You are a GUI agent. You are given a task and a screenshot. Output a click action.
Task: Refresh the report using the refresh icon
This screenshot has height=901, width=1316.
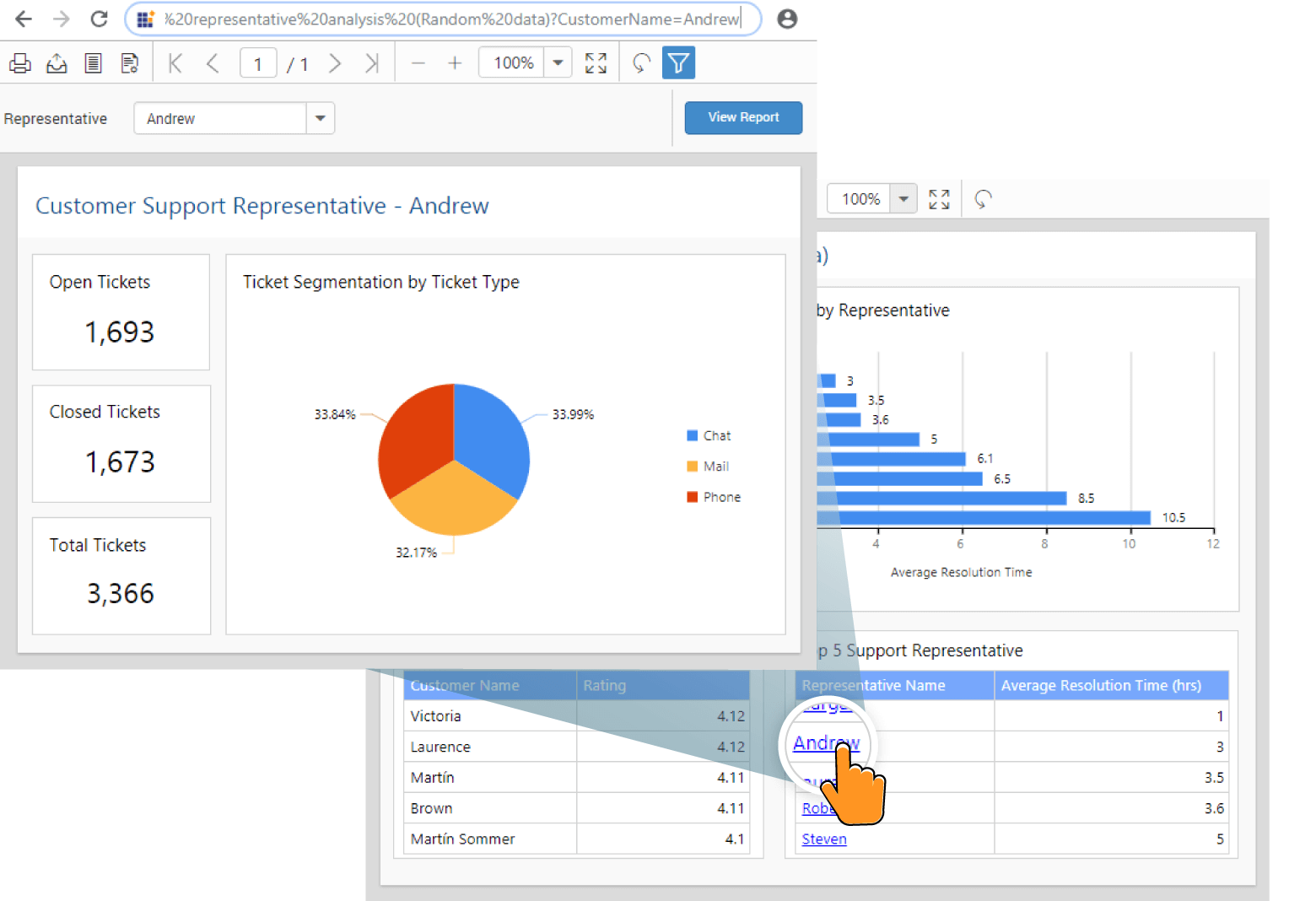coord(639,62)
